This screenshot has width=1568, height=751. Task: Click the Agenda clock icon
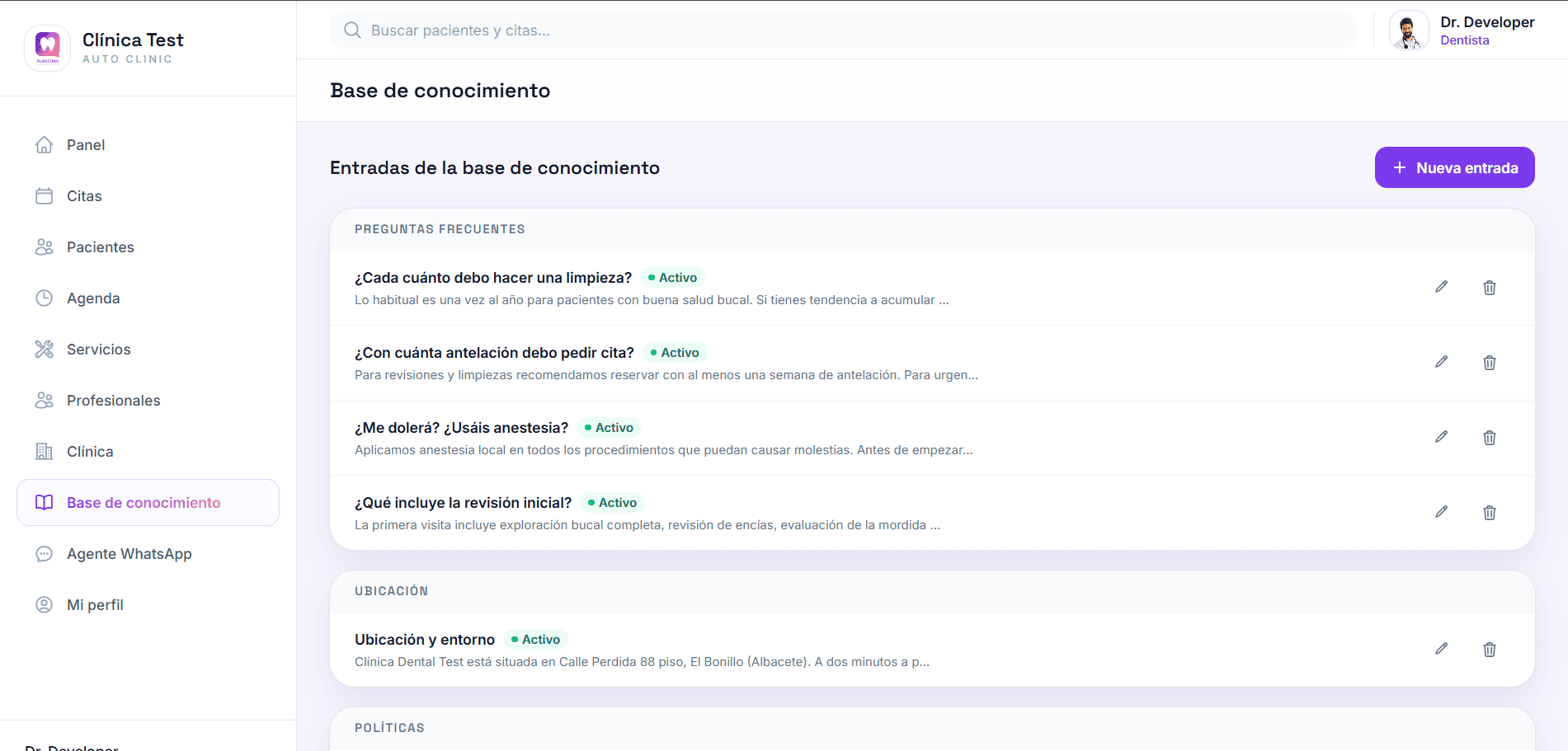tap(45, 298)
